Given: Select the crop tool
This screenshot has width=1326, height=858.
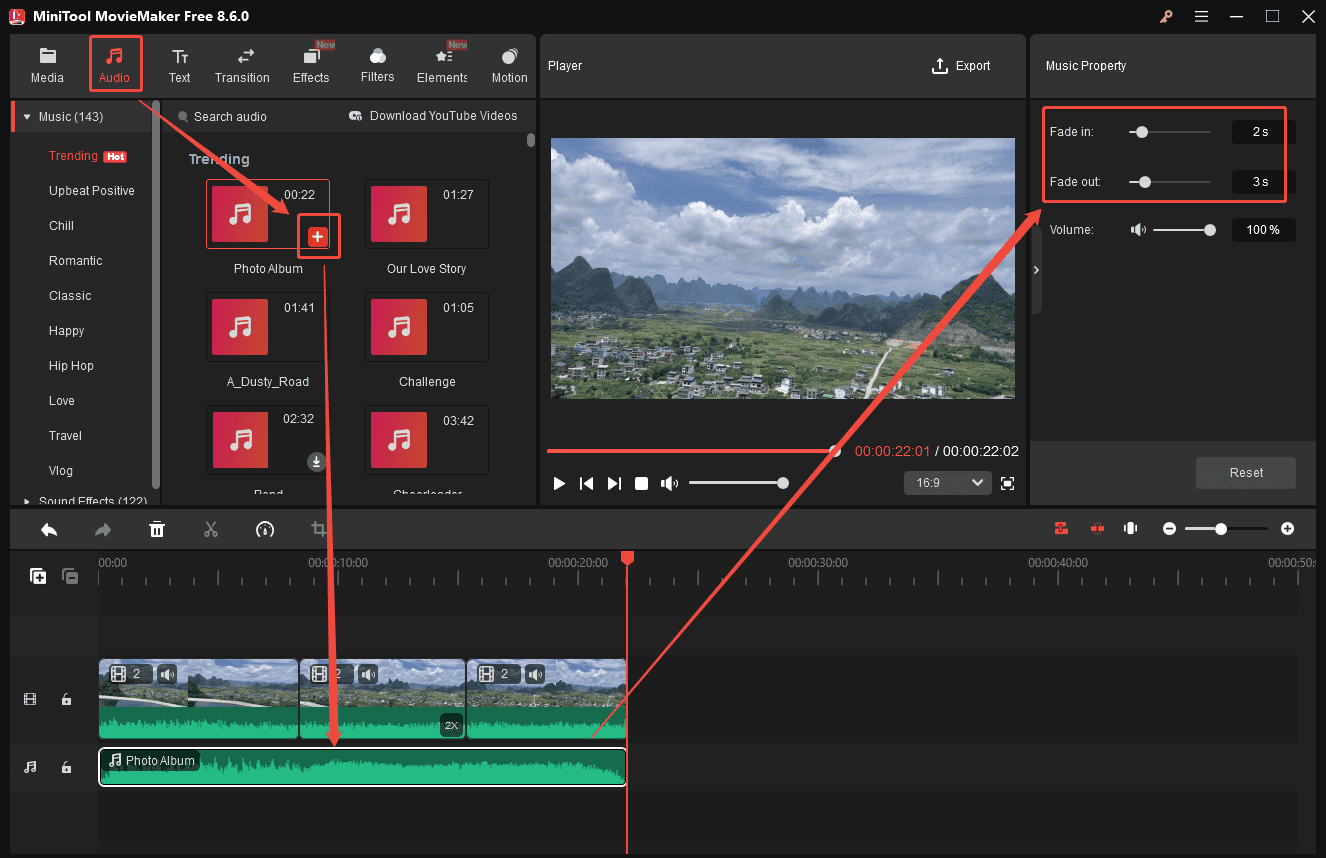Looking at the screenshot, I should click(318, 528).
